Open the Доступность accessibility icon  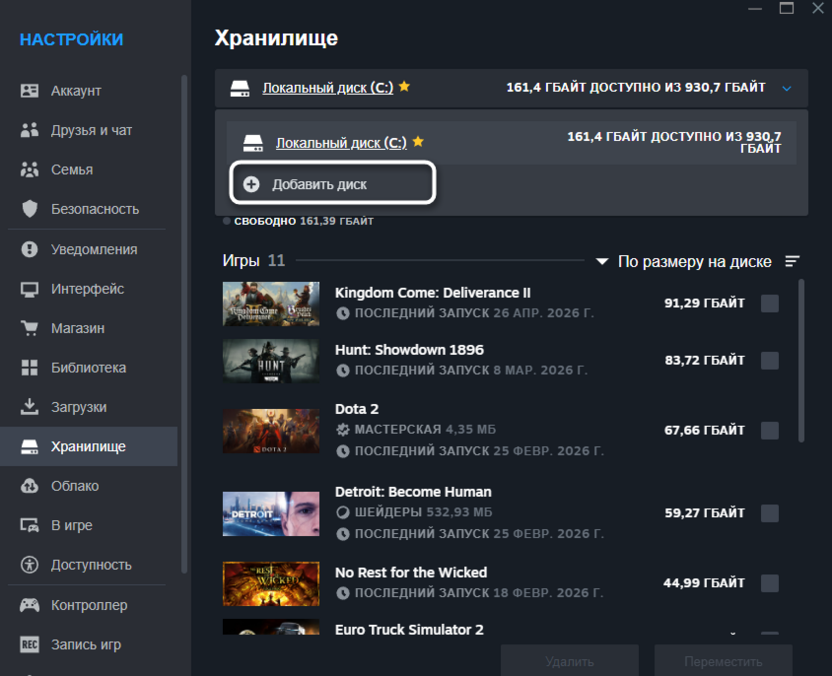coord(29,565)
